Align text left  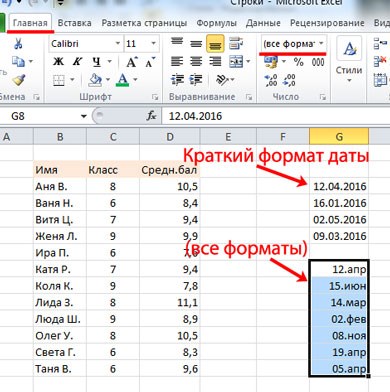pos(177,62)
